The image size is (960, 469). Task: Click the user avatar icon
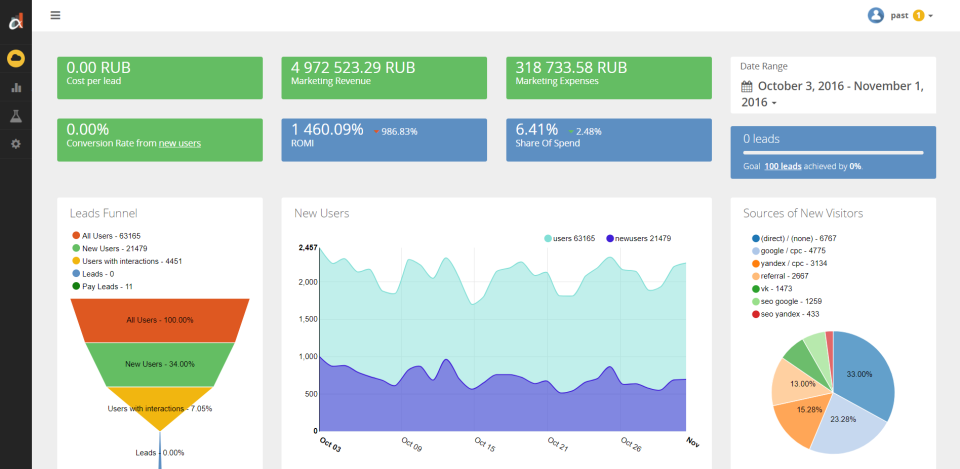pos(876,15)
